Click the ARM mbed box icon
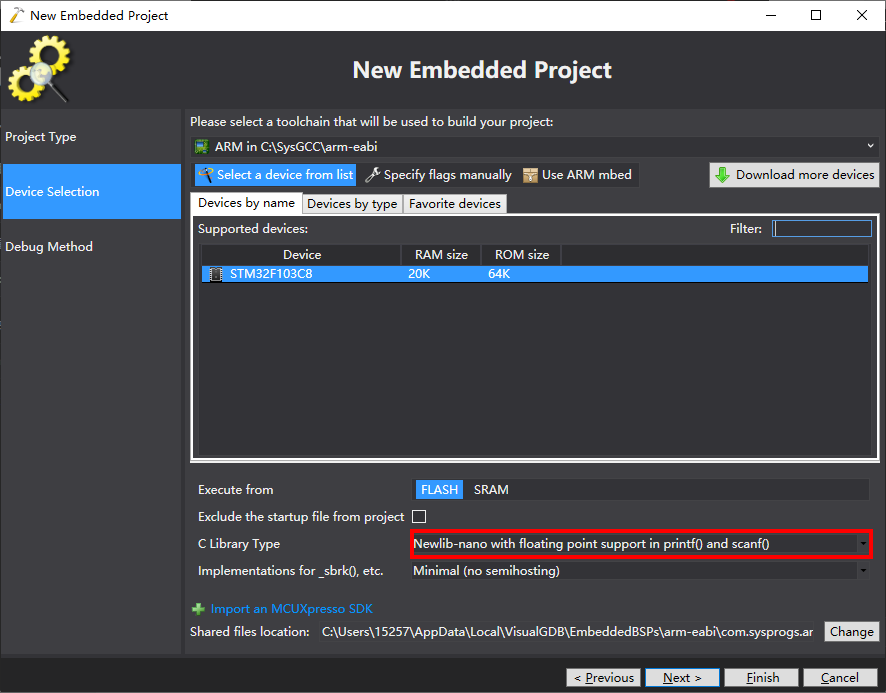886x693 pixels. pyautogui.click(x=530, y=175)
